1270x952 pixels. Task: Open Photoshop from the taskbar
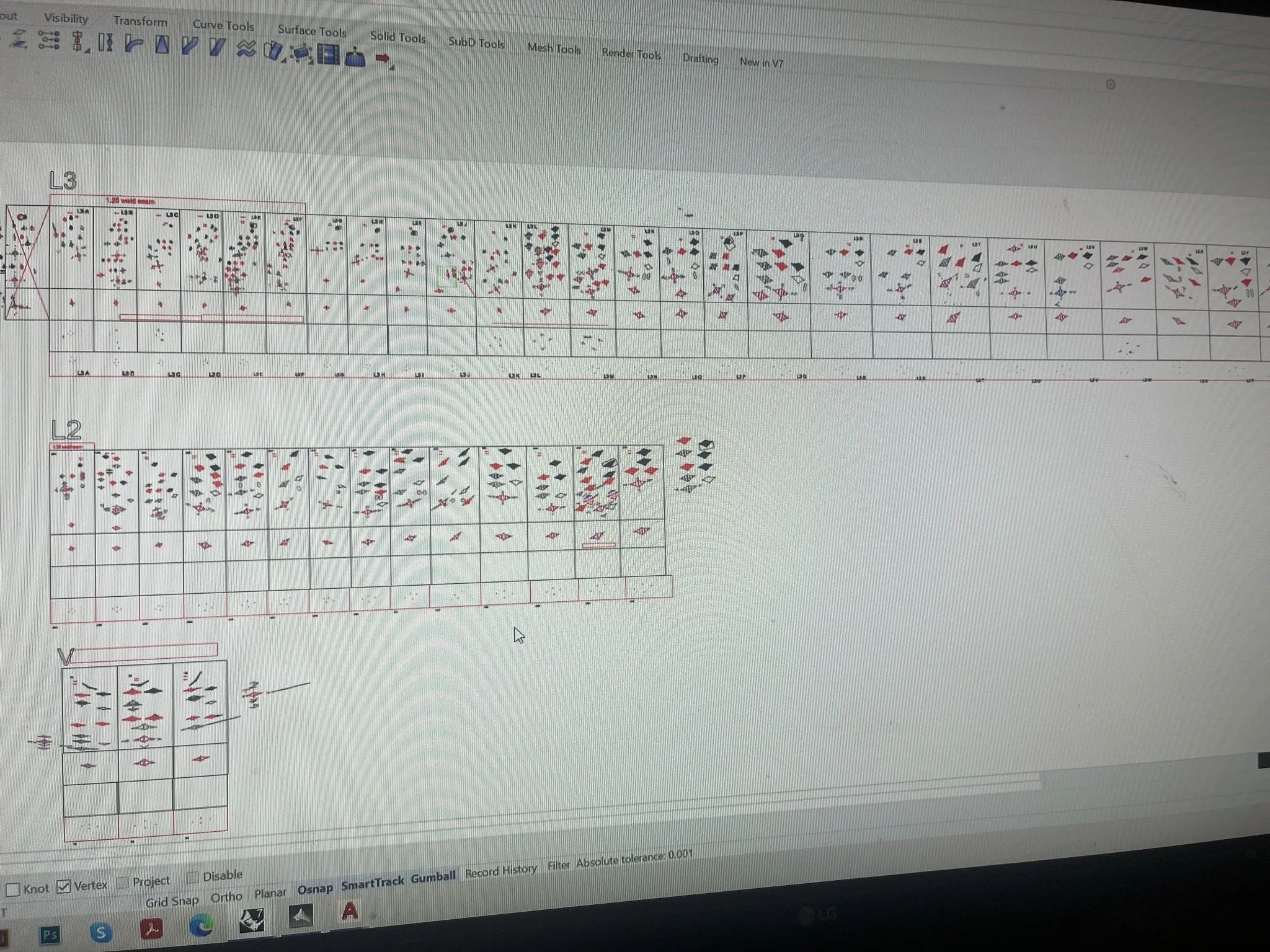[x=50, y=934]
